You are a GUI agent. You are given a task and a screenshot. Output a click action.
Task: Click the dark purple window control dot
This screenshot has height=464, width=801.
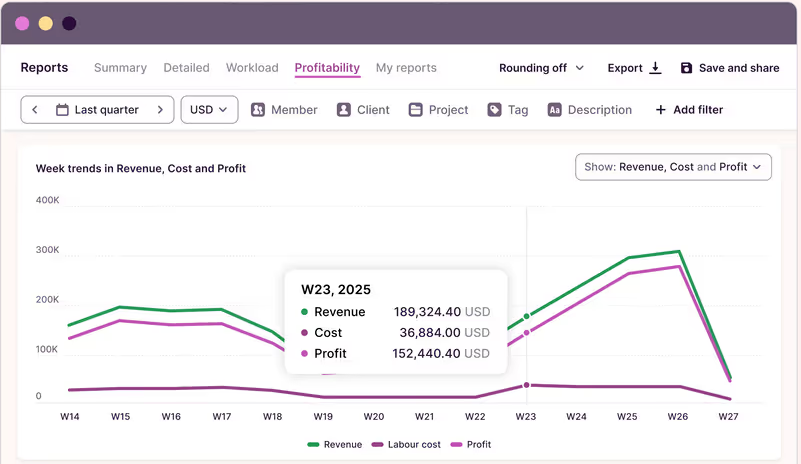[69, 24]
